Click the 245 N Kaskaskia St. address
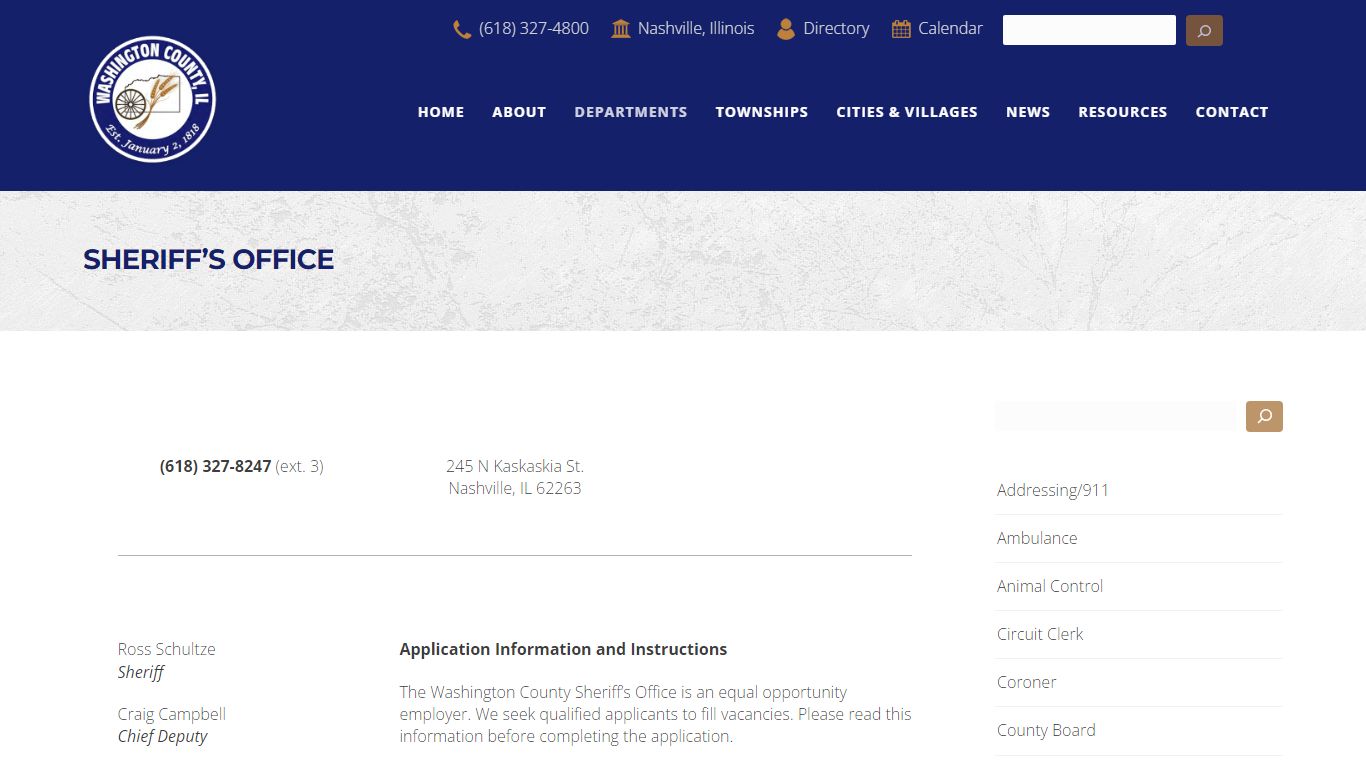Screen dimensions: 1366x768 pos(515,466)
